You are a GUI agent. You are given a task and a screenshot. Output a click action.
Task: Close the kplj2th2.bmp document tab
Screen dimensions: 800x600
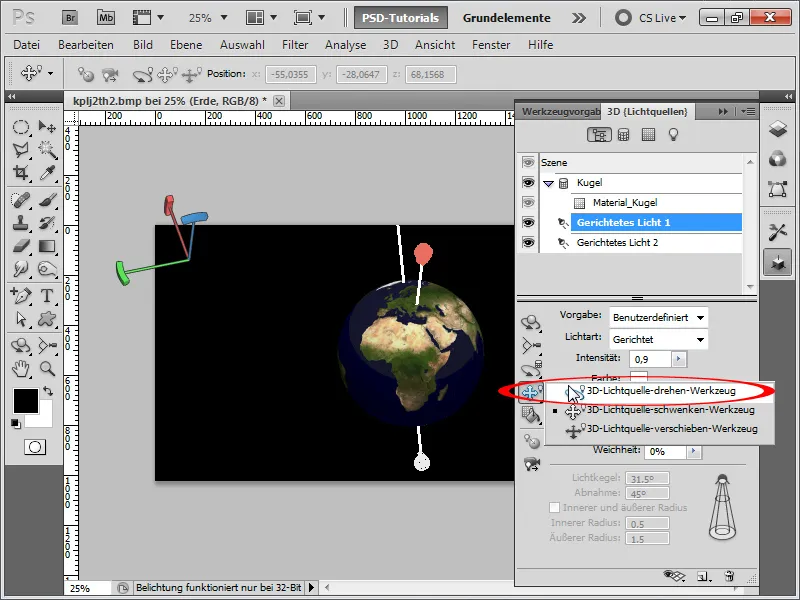pyautogui.click(x=279, y=101)
